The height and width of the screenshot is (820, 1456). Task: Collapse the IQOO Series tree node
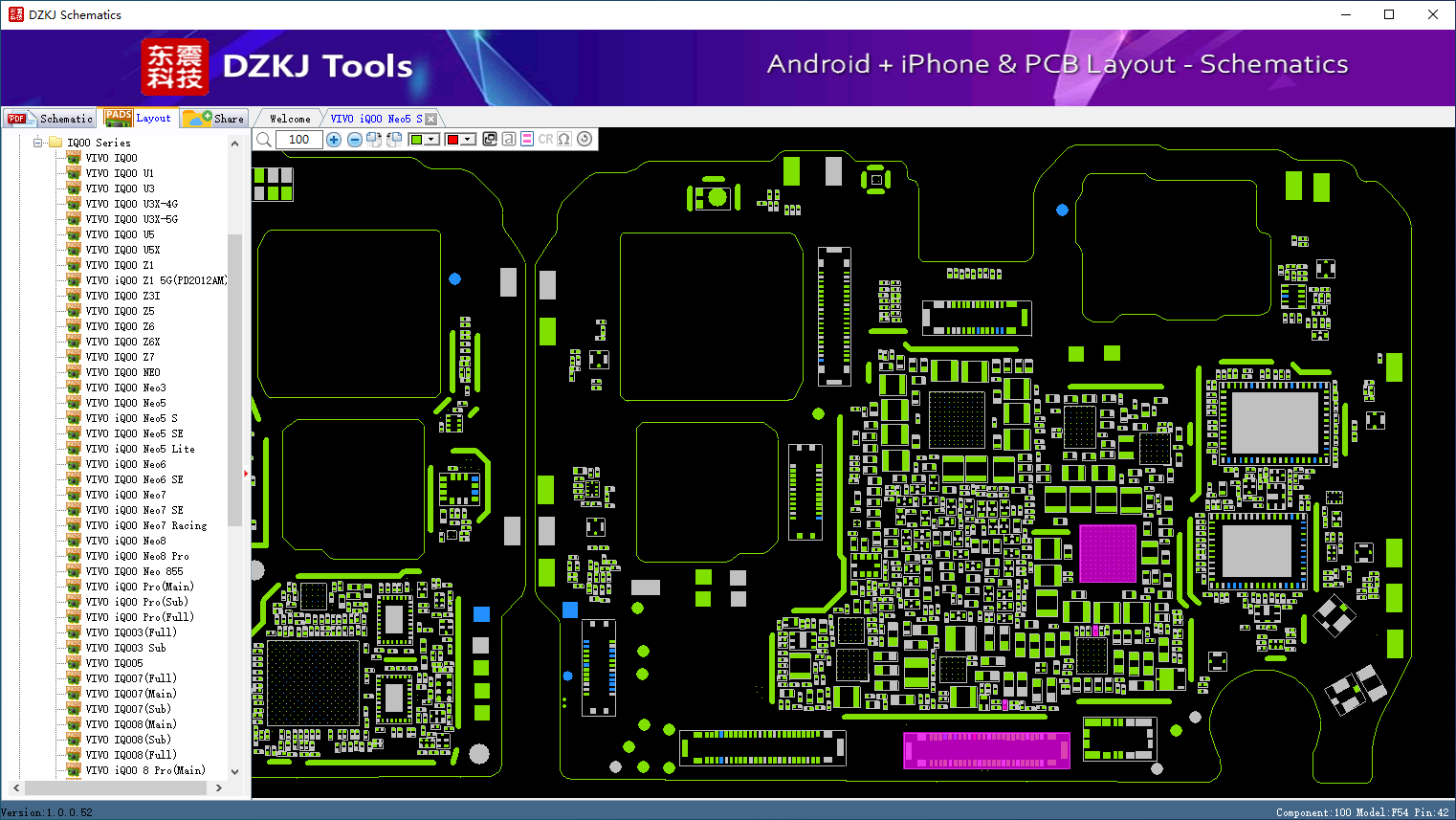tap(38, 143)
